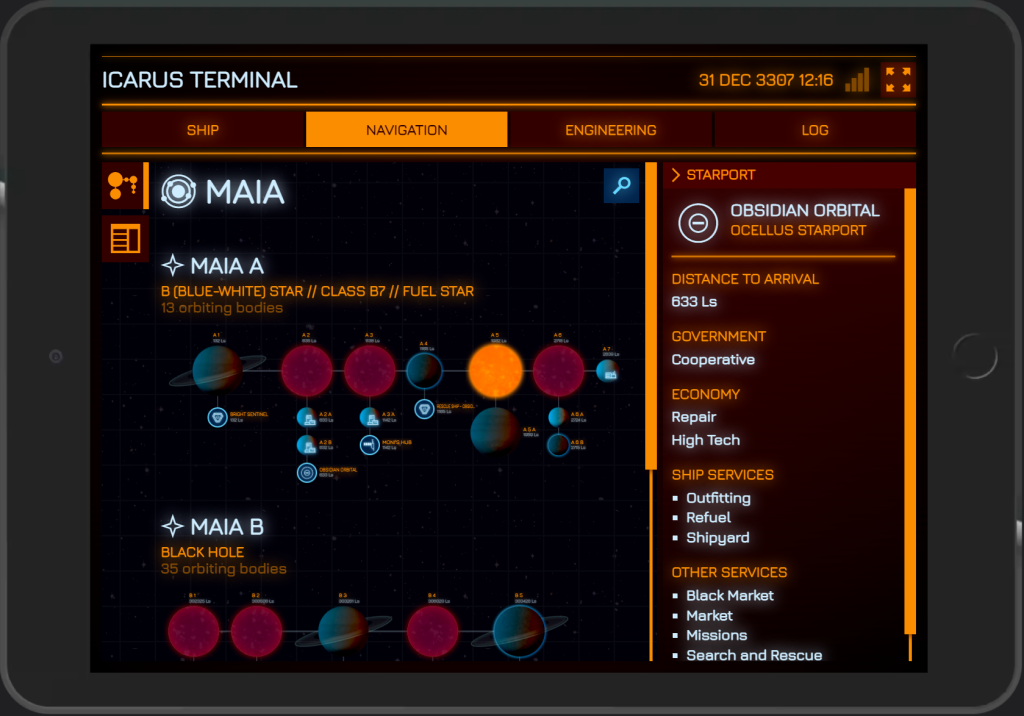Image resolution: width=1024 pixels, height=716 pixels.
Task: Click the Icarus Terminal title
Action: click(200, 80)
